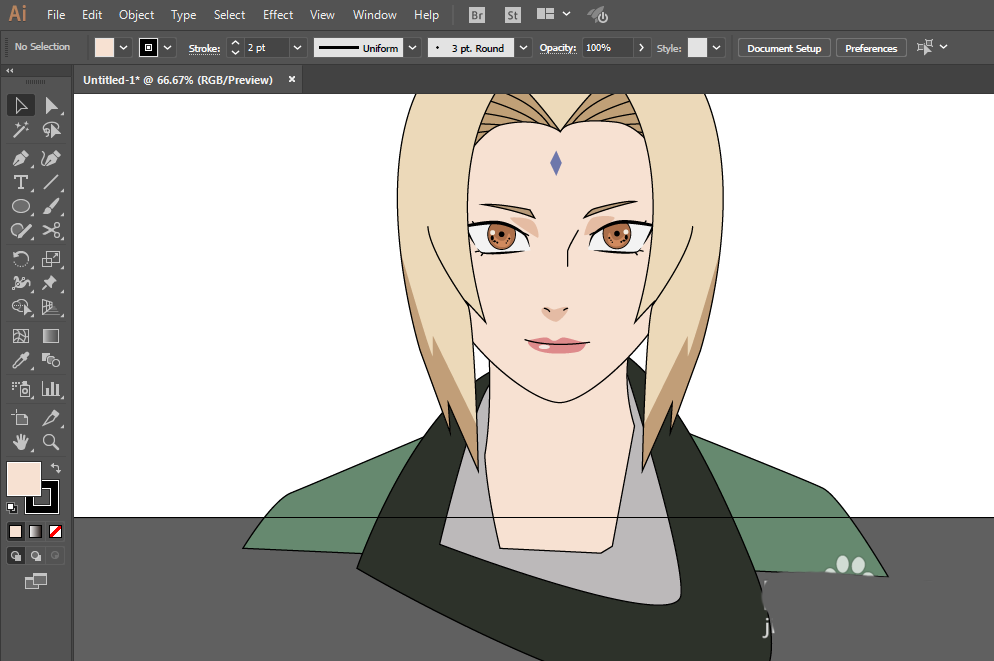This screenshot has width=994, height=661.
Task: Activate the Hand tool
Action: [x=20, y=442]
